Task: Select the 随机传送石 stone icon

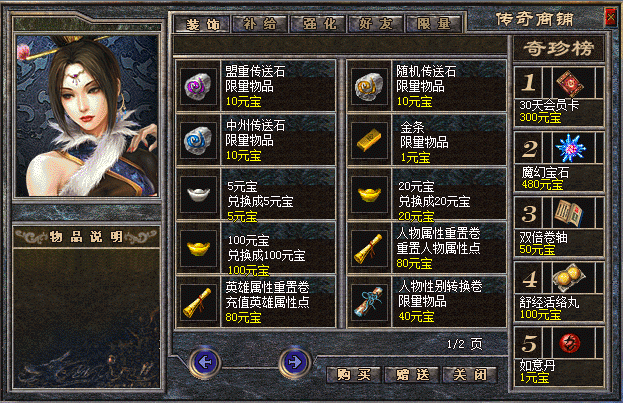Action: [x=369, y=85]
